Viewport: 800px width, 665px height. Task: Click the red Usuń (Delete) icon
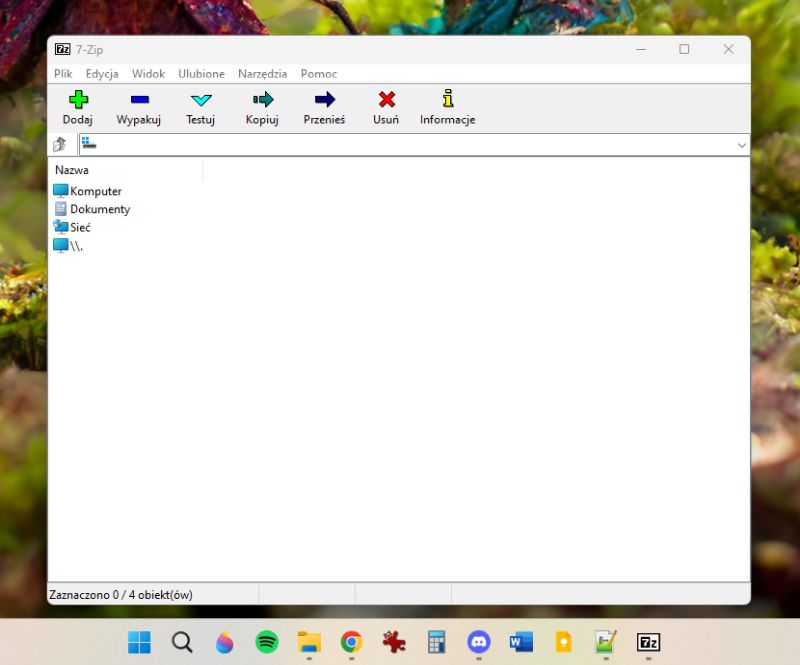[x=385, y=105]
